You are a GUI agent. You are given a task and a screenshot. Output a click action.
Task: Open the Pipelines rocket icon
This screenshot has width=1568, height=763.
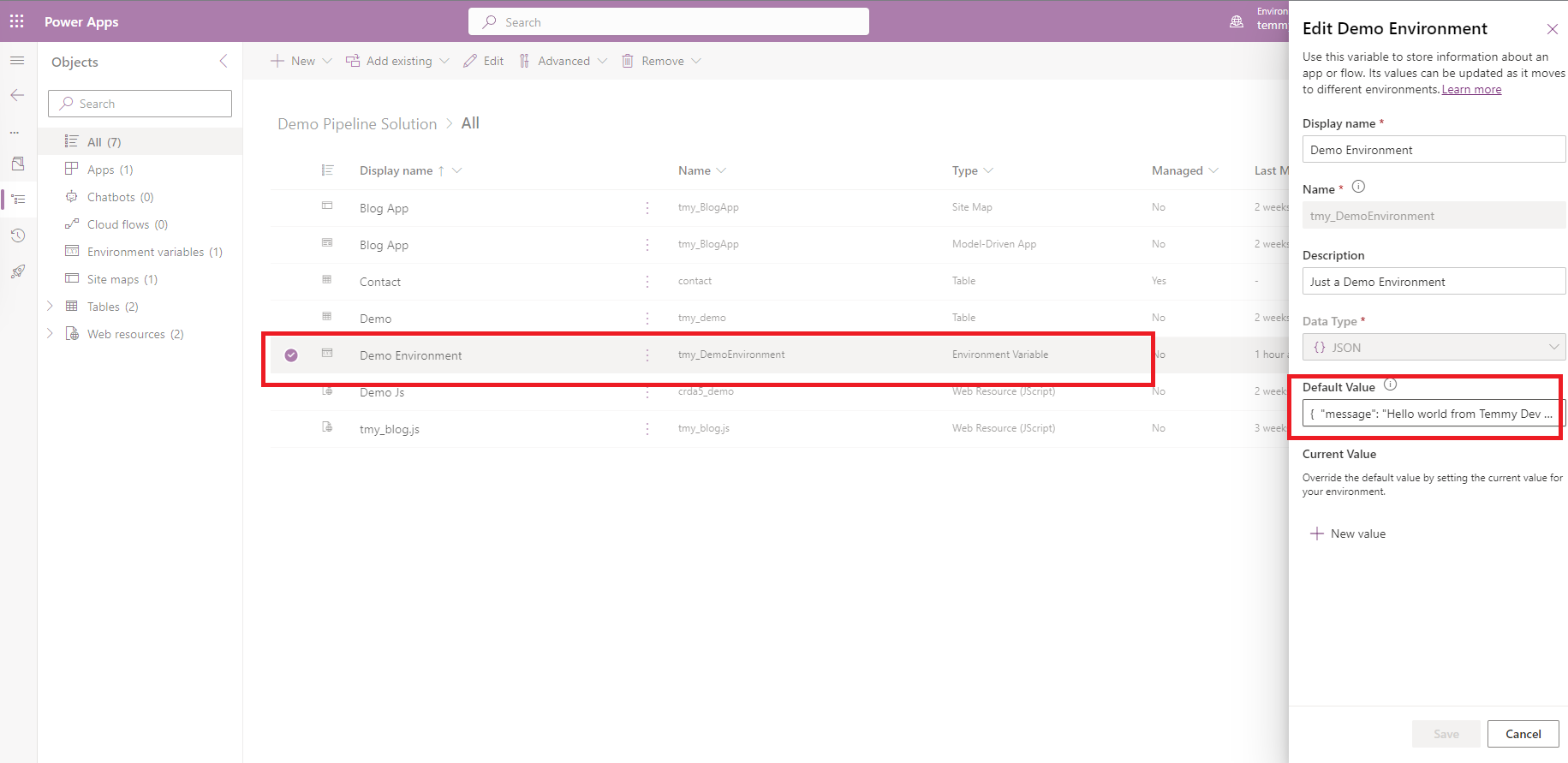tap(18, 271)
